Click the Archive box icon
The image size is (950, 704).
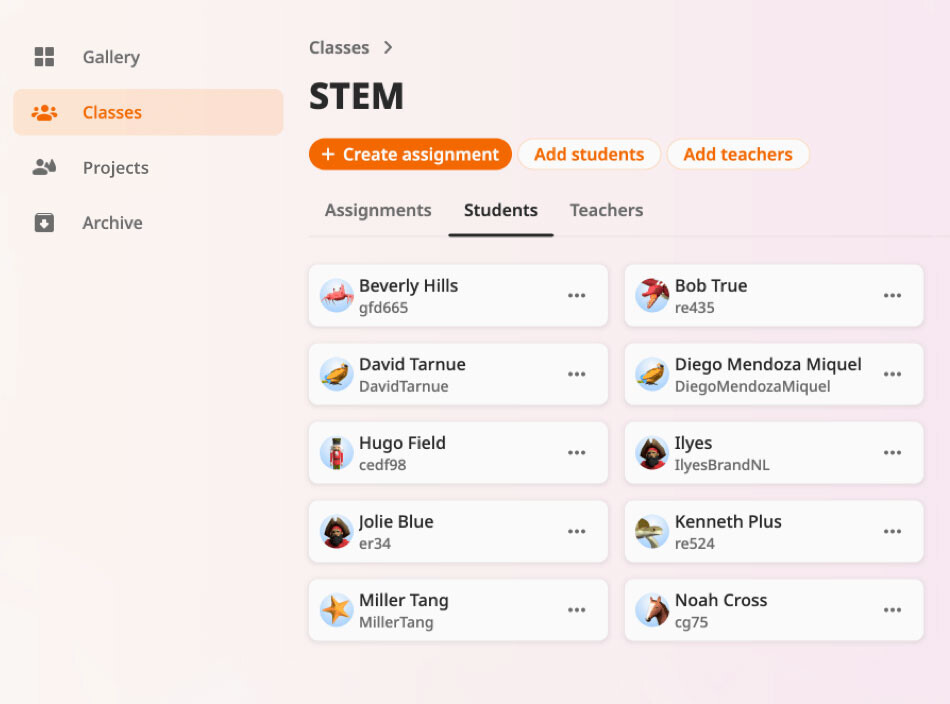coord(44,223)
